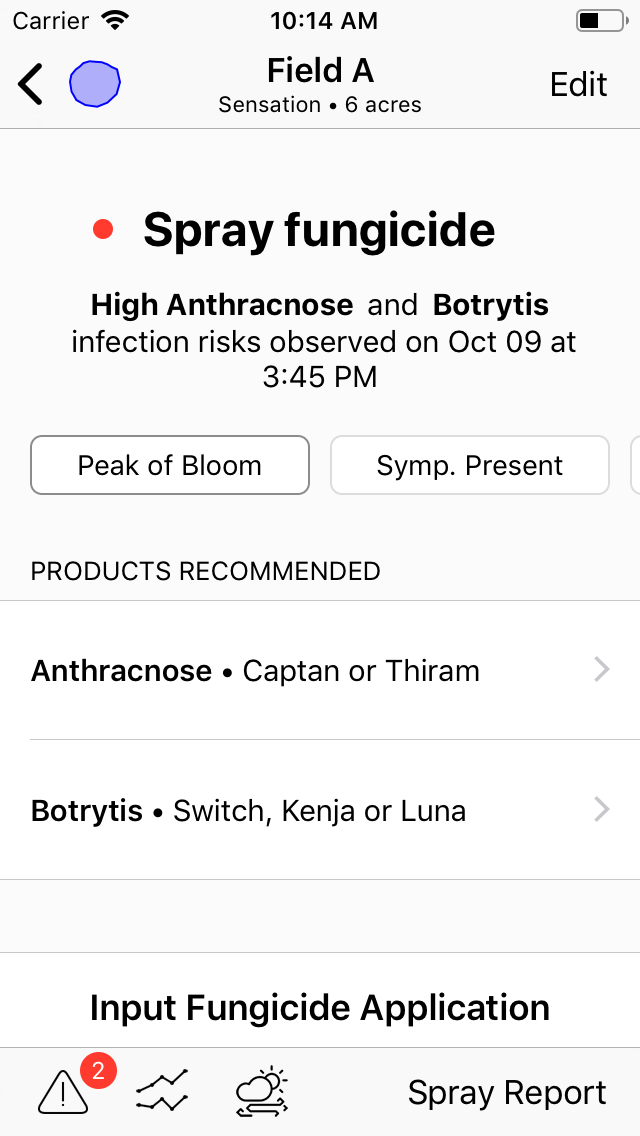
Task: Toggle the Peak of Bloom option
Action: click(170, 465)
